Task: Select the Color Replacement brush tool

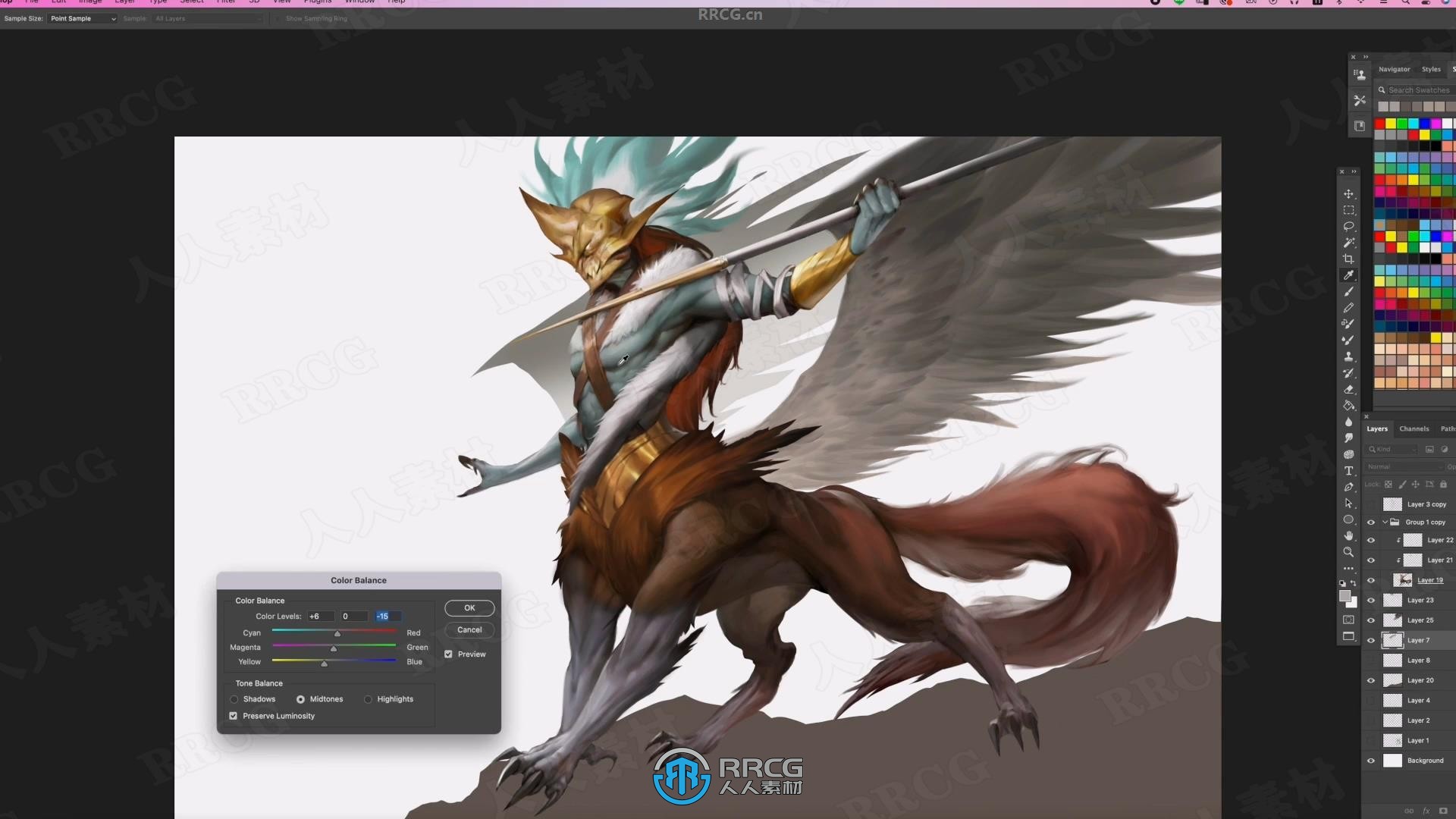Action: 1348,324
